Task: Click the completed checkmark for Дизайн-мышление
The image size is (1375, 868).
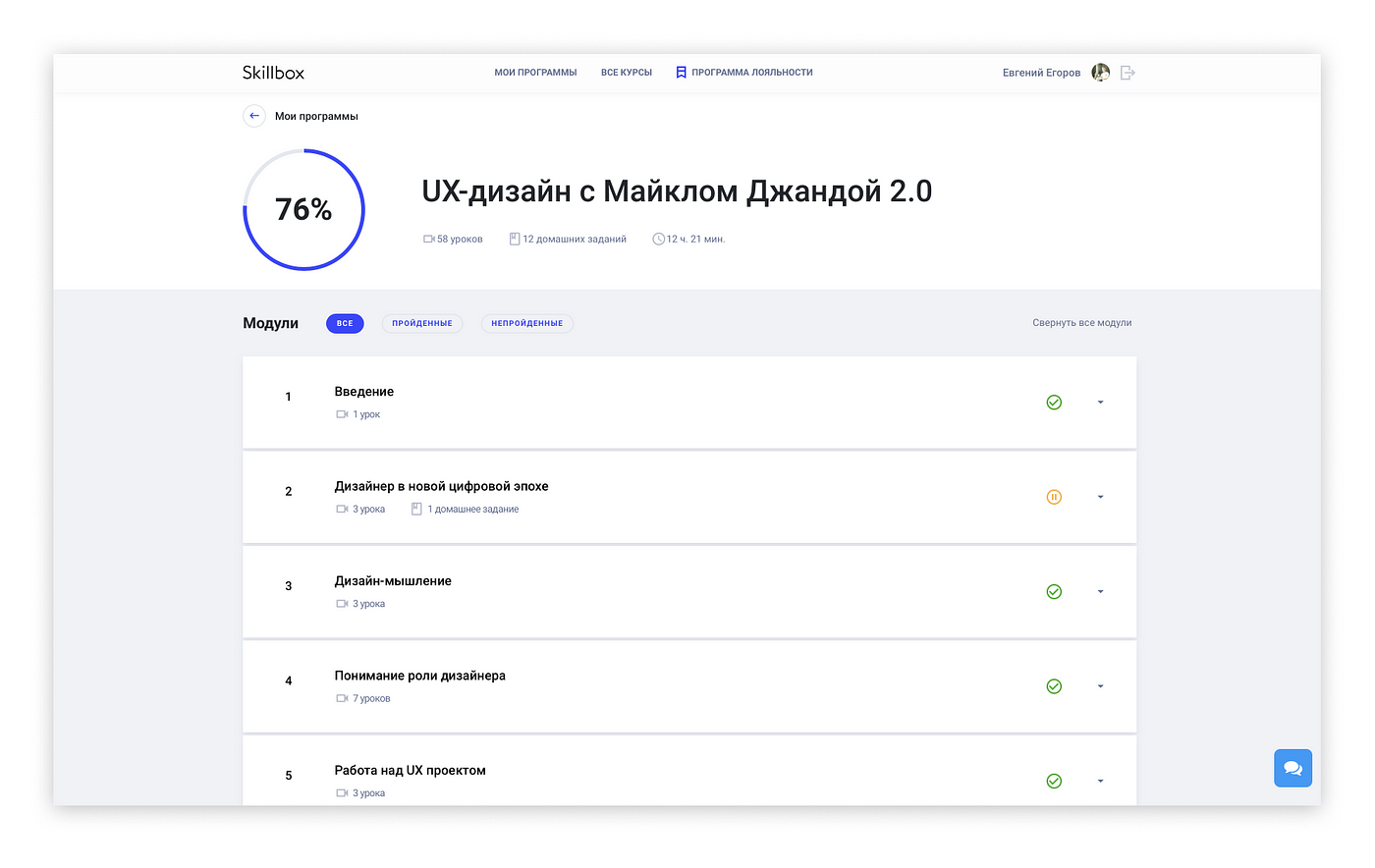Action: tap(1054, 592)
